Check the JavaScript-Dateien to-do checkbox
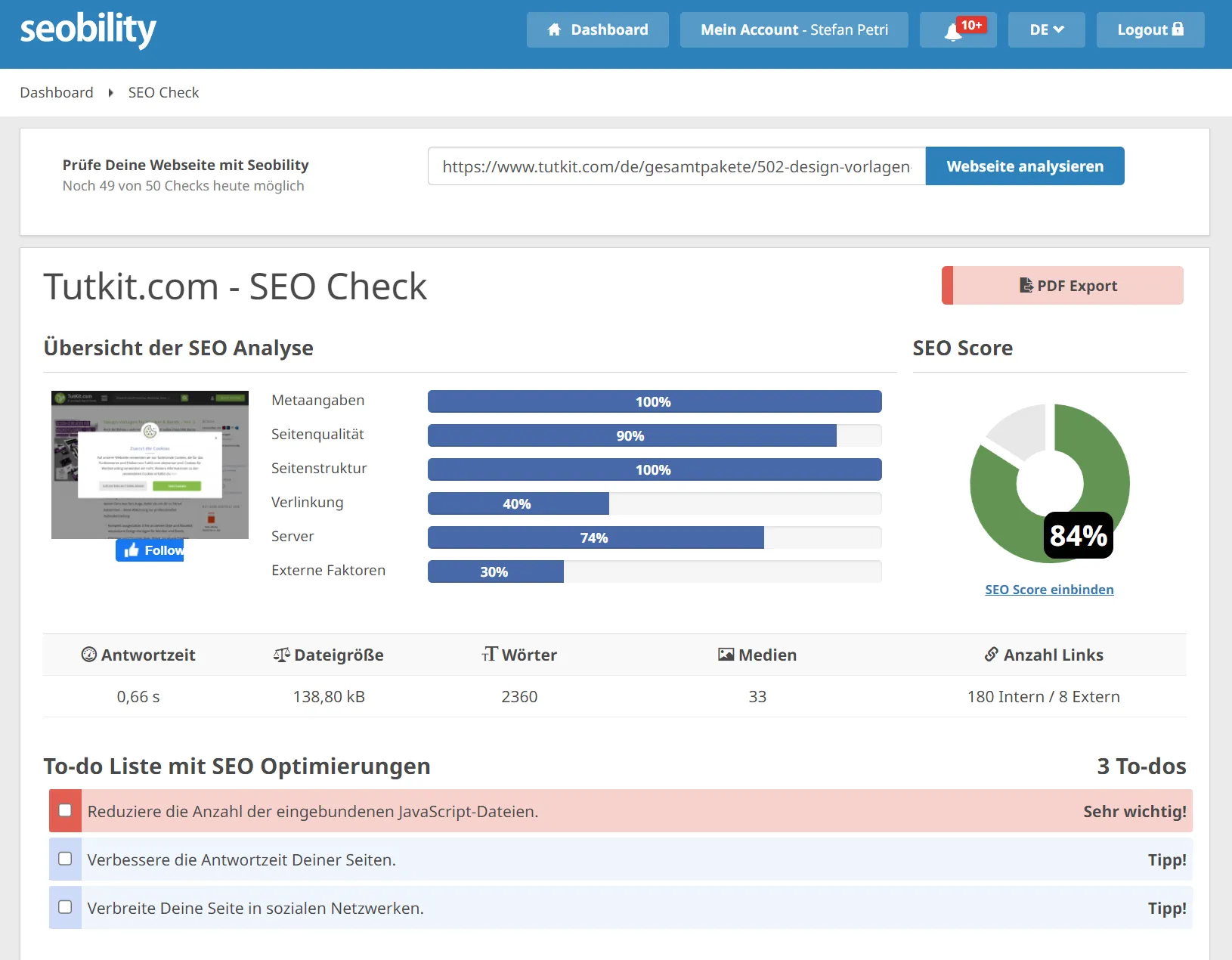Image resolution: width=1232 pixels, height=960 pixels. [66, 810]
